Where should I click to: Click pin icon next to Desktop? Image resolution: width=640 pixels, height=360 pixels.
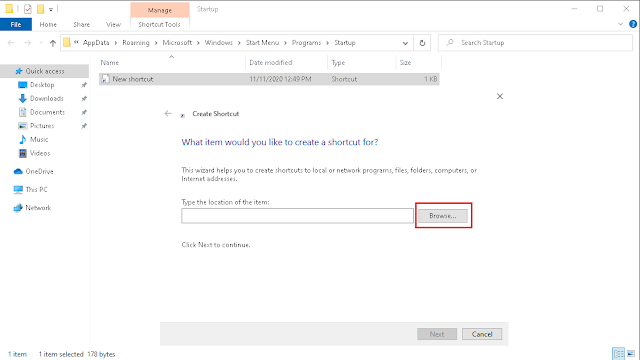click(84, 85)
